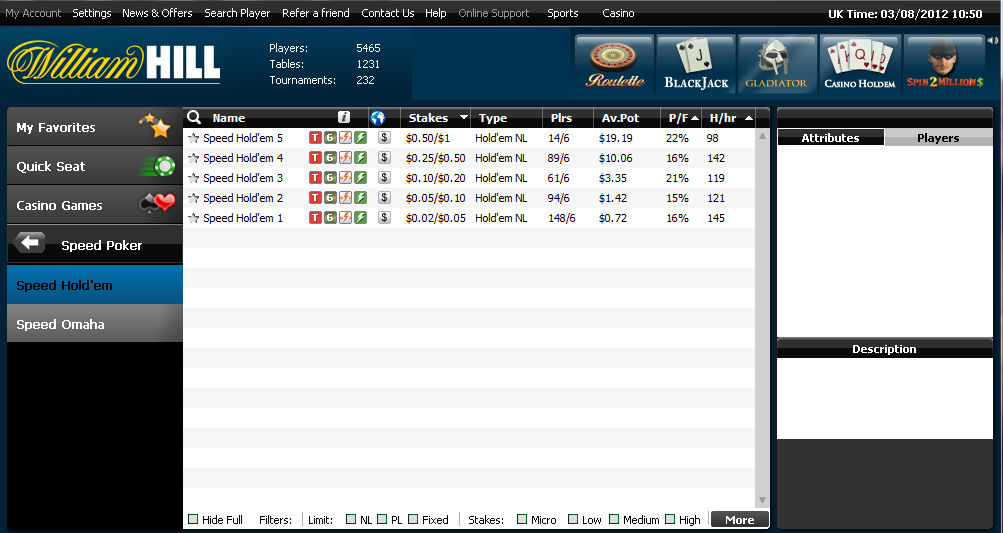1003x533 pixels.
Task: Click the dollar currency icon on Speed Hold'em 5
Action: coord(384,138)
